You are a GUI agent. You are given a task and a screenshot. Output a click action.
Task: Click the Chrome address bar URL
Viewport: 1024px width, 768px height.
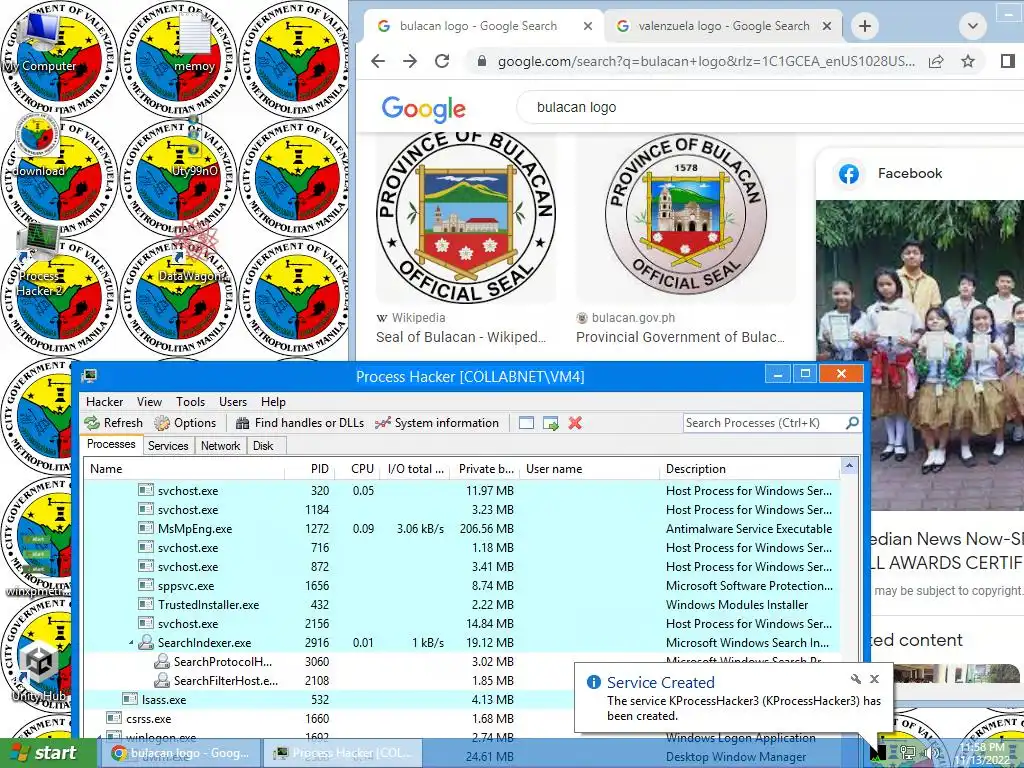706,61
